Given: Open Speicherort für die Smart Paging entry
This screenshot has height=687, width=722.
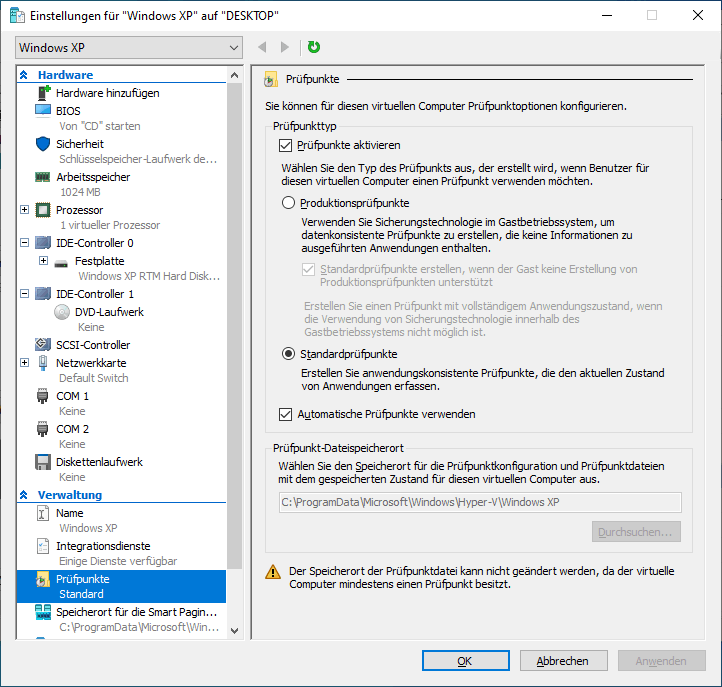Looking at the screenshot, I should 136,612.
